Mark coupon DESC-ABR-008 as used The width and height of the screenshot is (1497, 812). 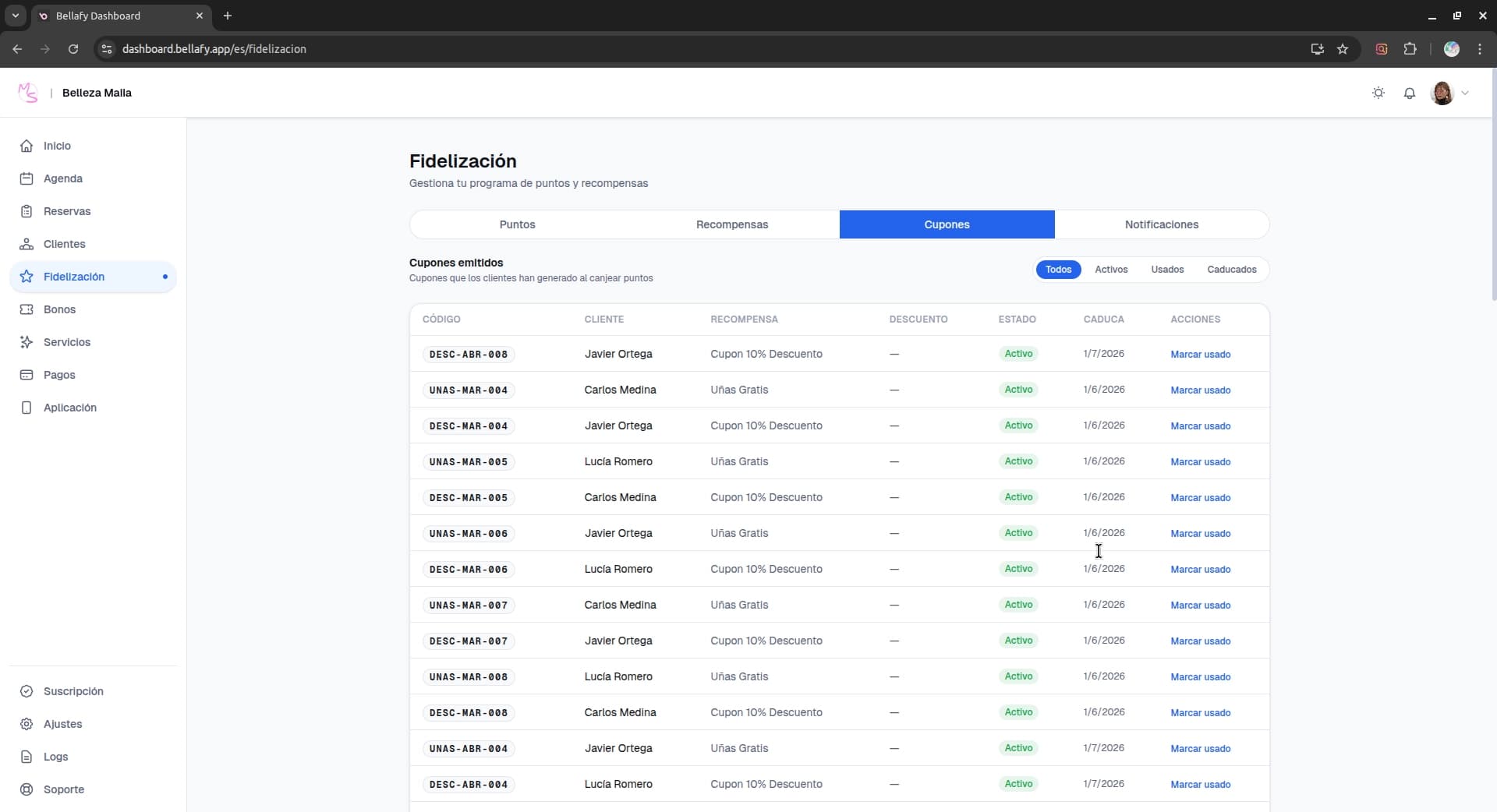click(1200, 355)
